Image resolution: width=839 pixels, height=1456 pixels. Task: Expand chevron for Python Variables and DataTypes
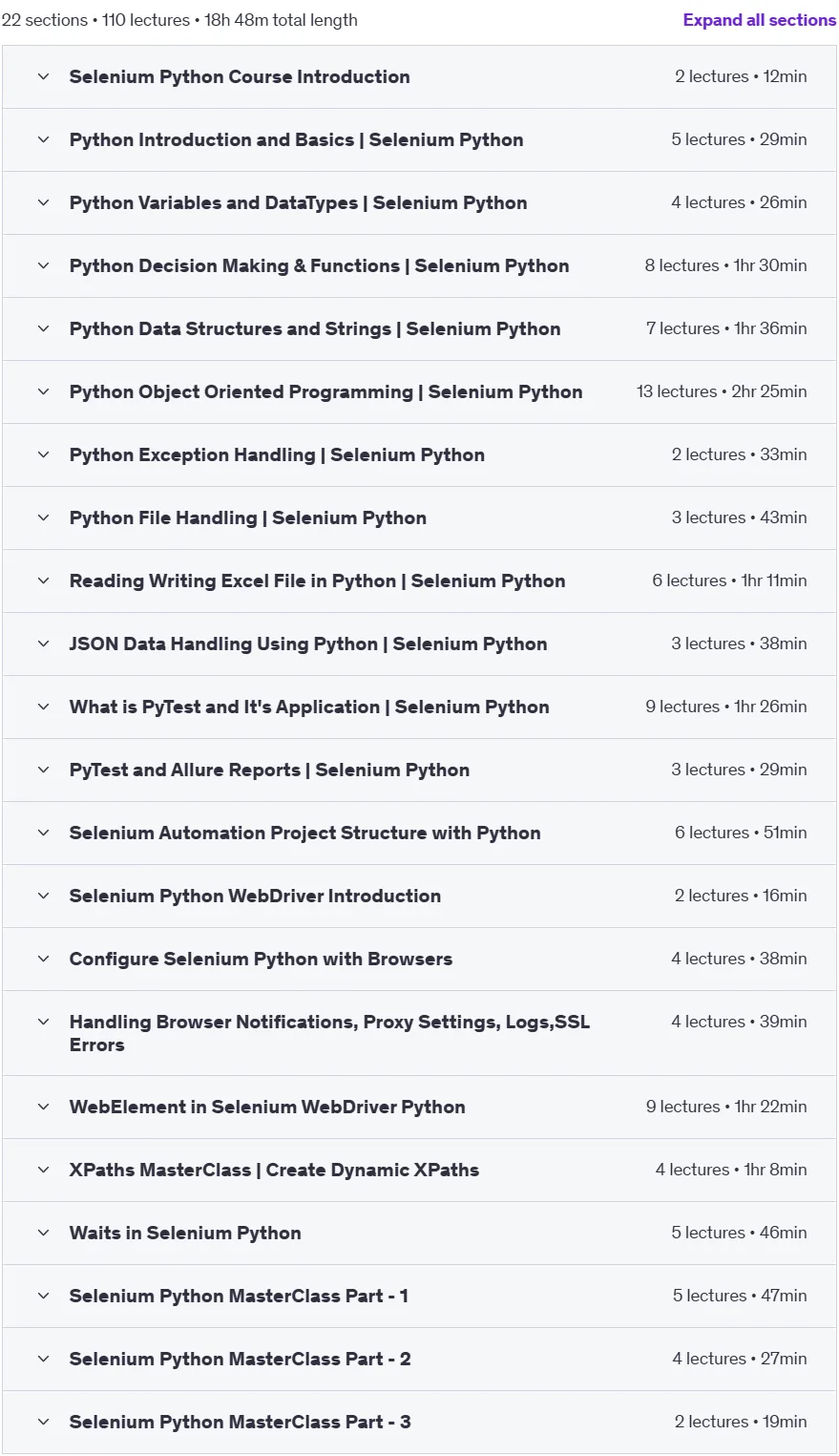[43, 202]
